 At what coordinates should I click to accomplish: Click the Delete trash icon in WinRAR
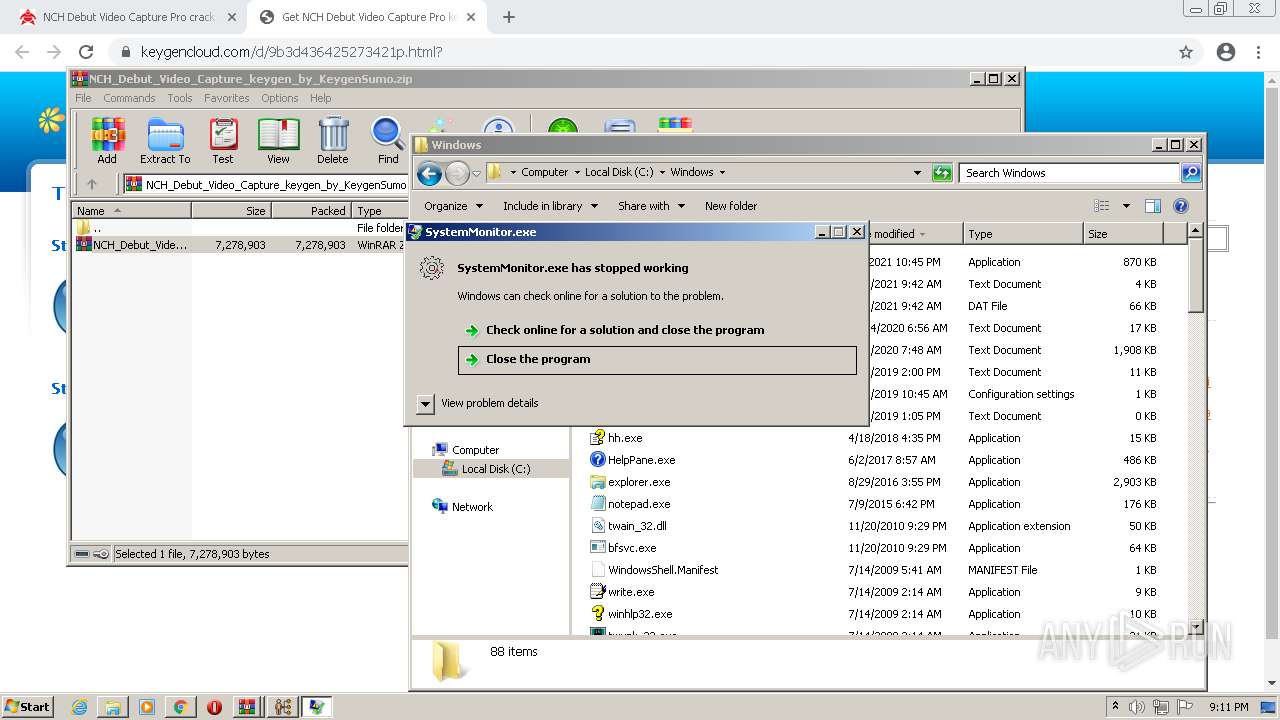[x=333, y=141]
